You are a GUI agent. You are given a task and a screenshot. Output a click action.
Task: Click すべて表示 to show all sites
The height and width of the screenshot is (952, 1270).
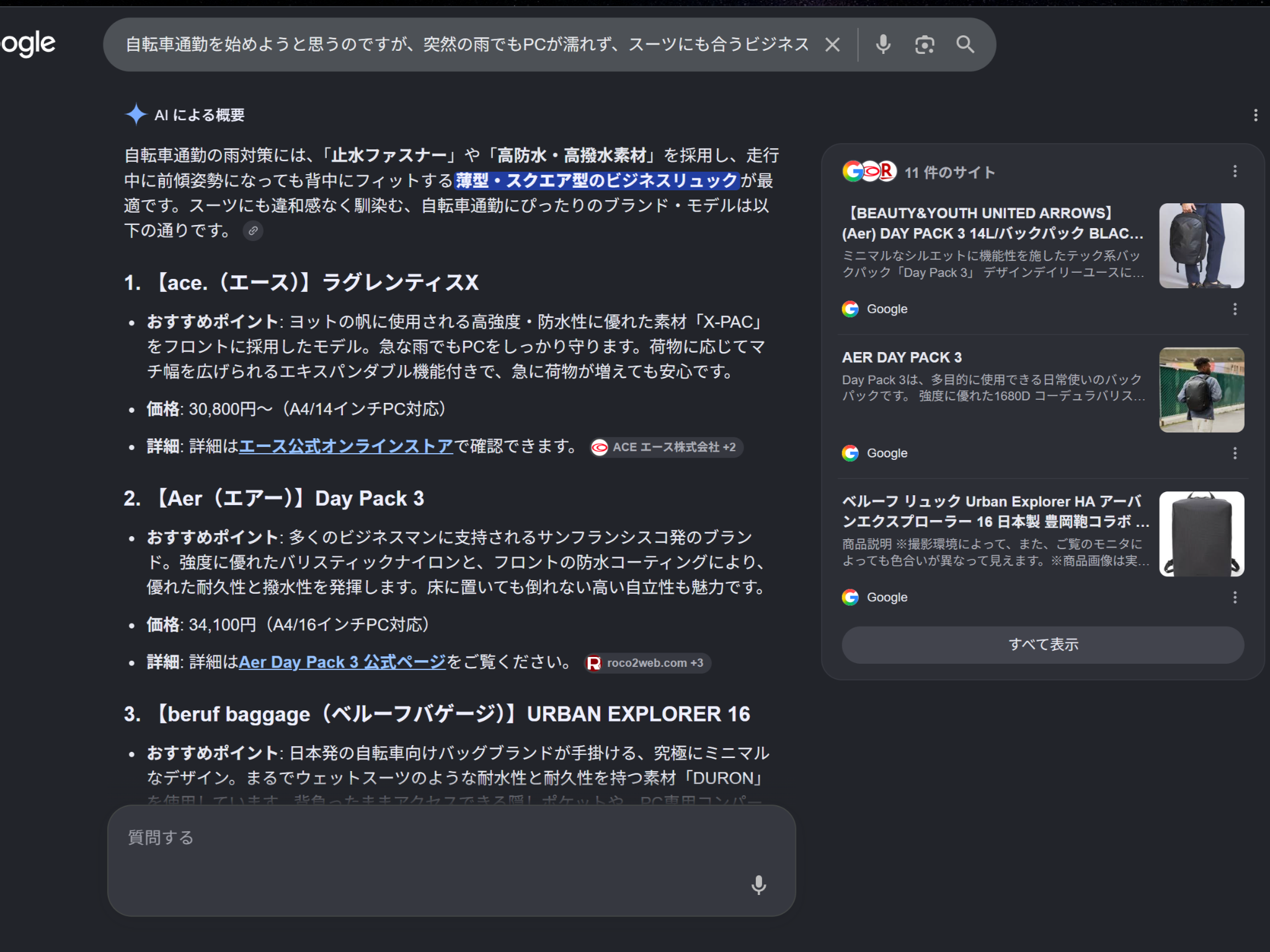coord(1042,645)
